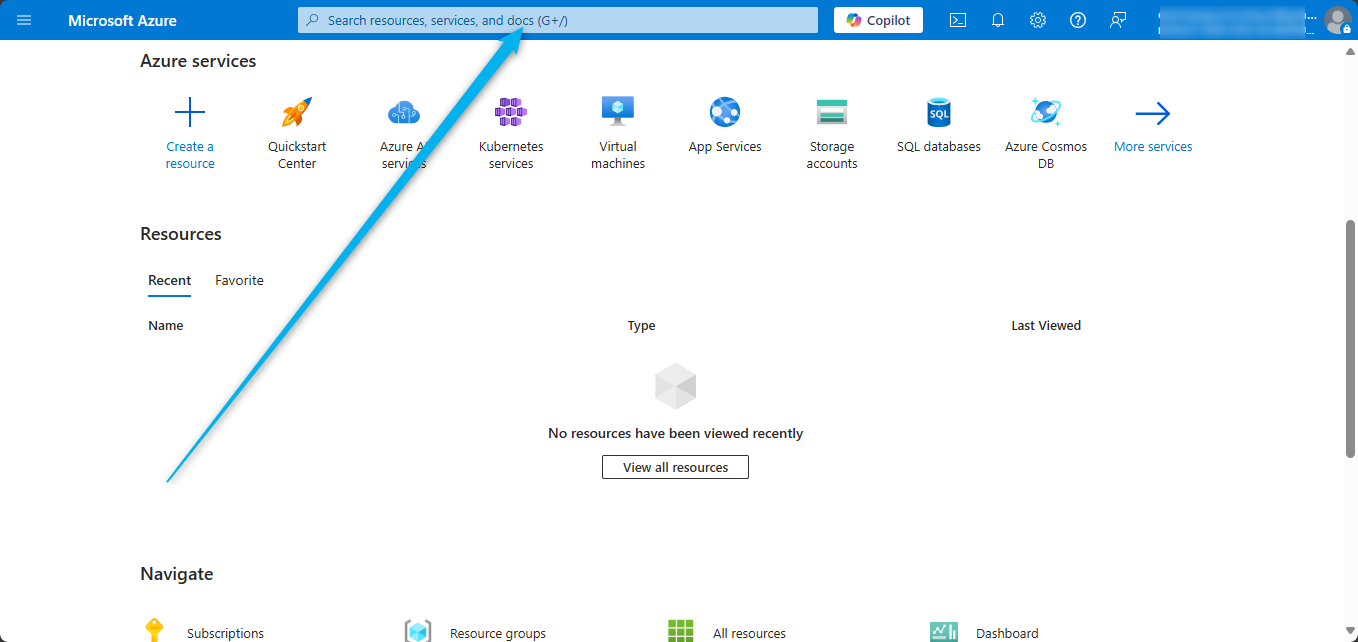Image resolution: width=1358 pixels, height=642 pixels.
Task: Click the Create a resource link text
Action: click(x=190, y=155)
